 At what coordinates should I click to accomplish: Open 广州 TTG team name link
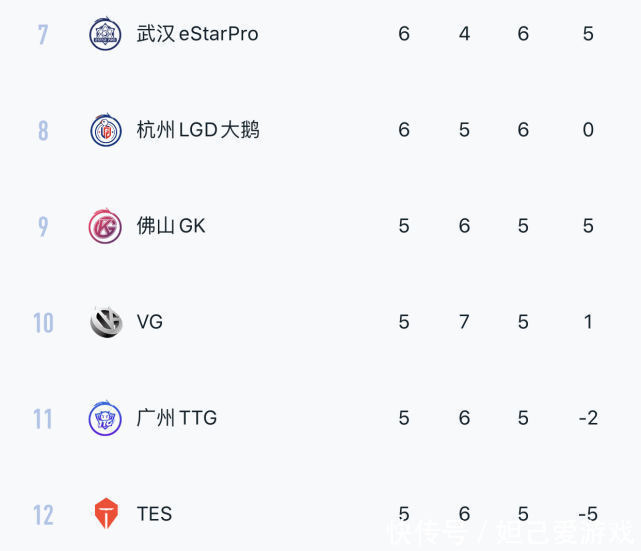point(177,418)
